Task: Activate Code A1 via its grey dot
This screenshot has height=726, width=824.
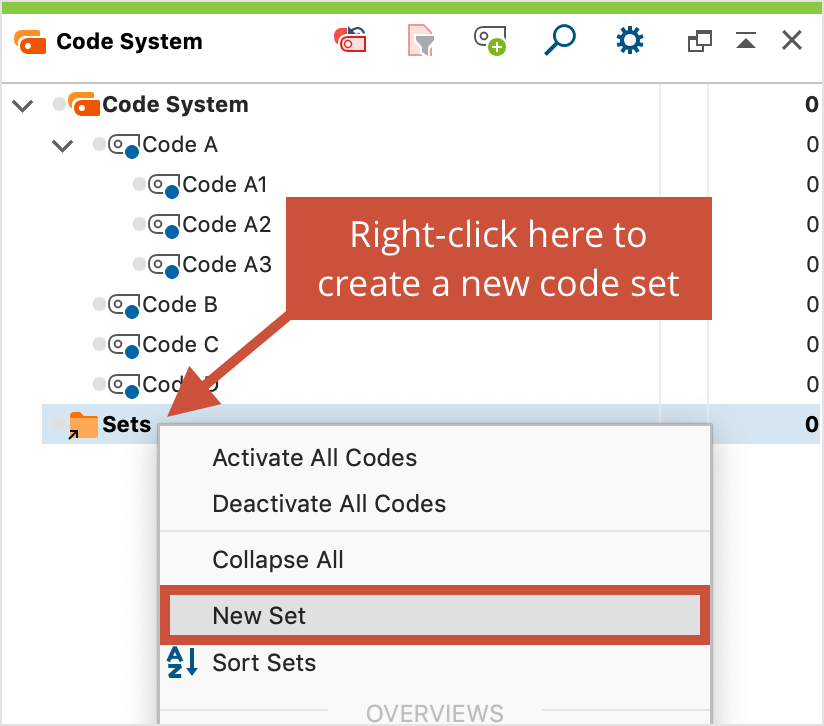Action: pyautogui.click(x=139, y=183)
